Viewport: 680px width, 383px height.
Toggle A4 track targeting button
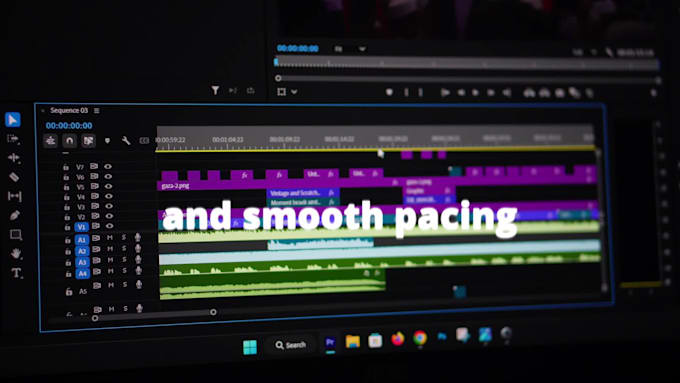pos(83,274)
